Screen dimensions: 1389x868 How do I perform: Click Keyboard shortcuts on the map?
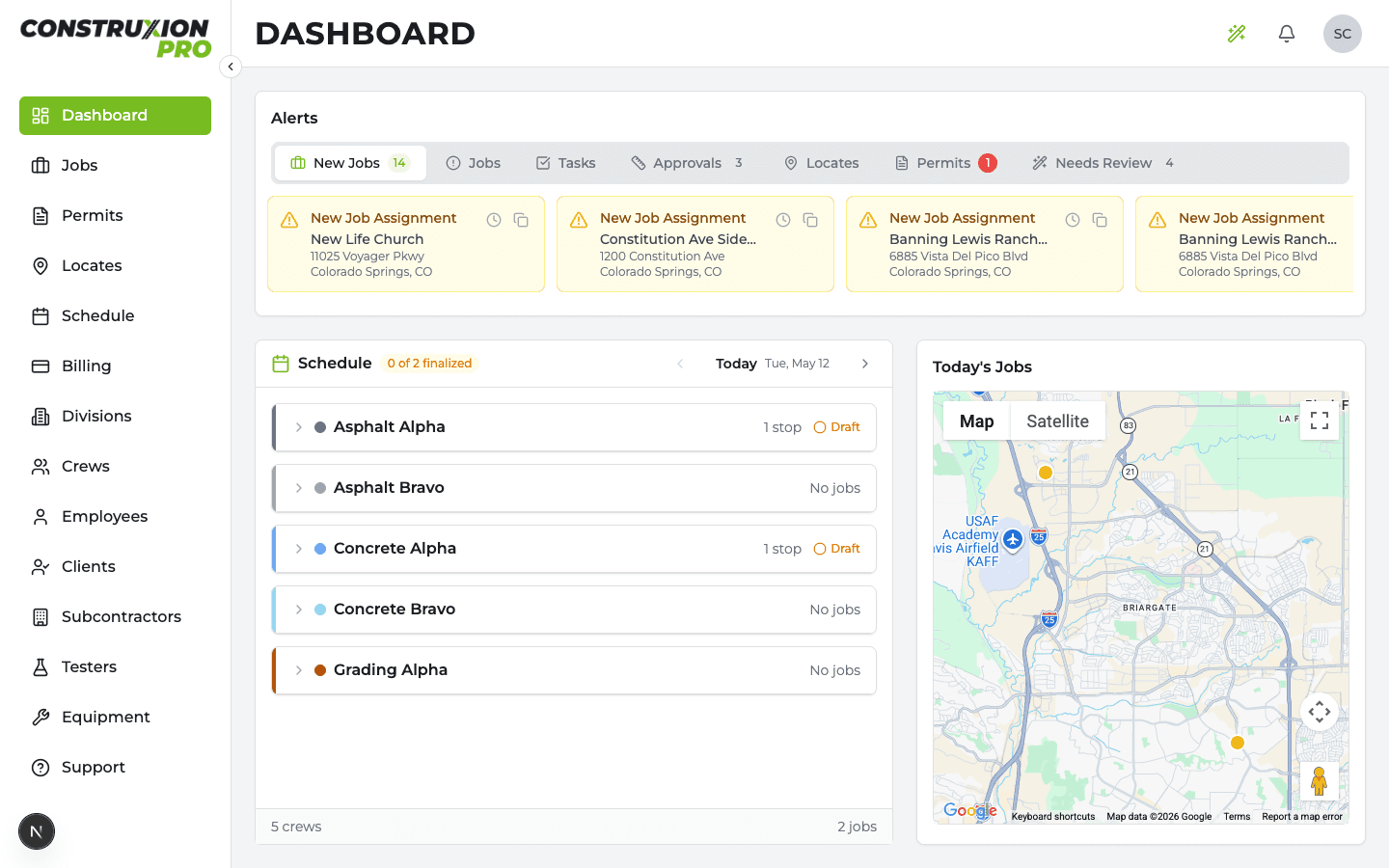pyautogui.click(x=1053, y=817)
